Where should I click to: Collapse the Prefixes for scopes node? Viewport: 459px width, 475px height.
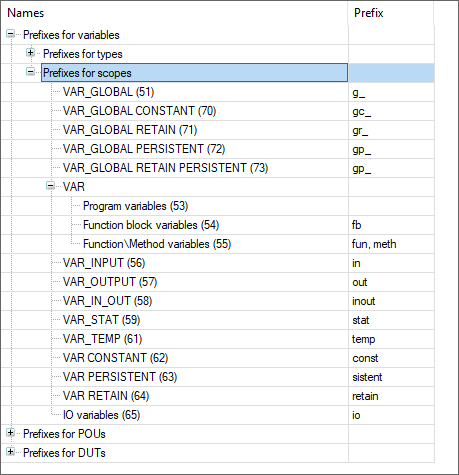point(30,72)
